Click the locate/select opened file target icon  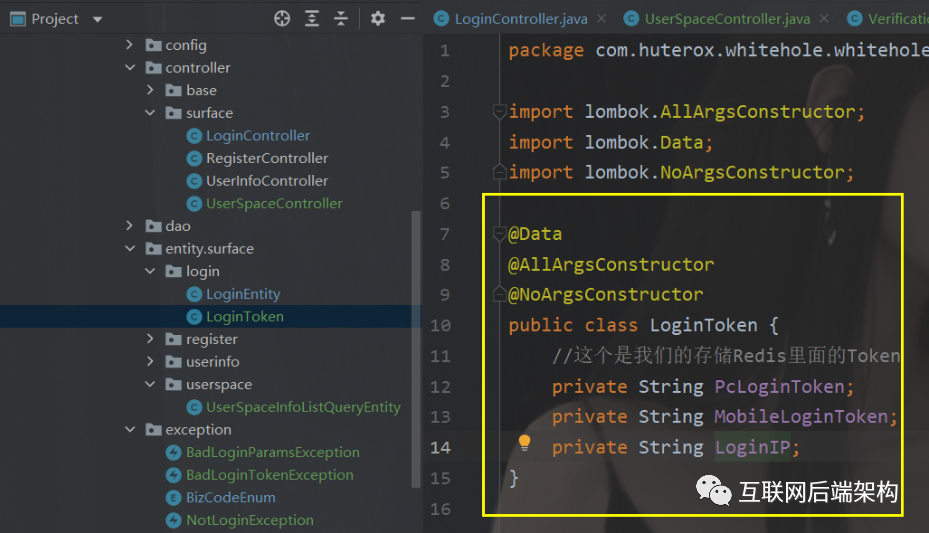click(x=282, y=19)
